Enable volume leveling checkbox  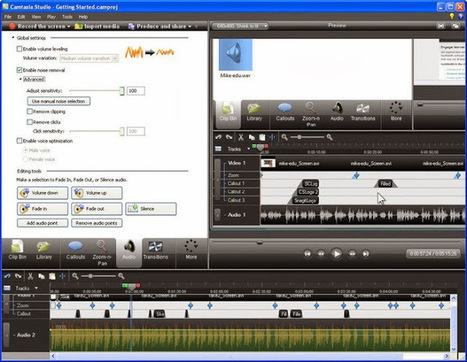[x=19, y=49]
